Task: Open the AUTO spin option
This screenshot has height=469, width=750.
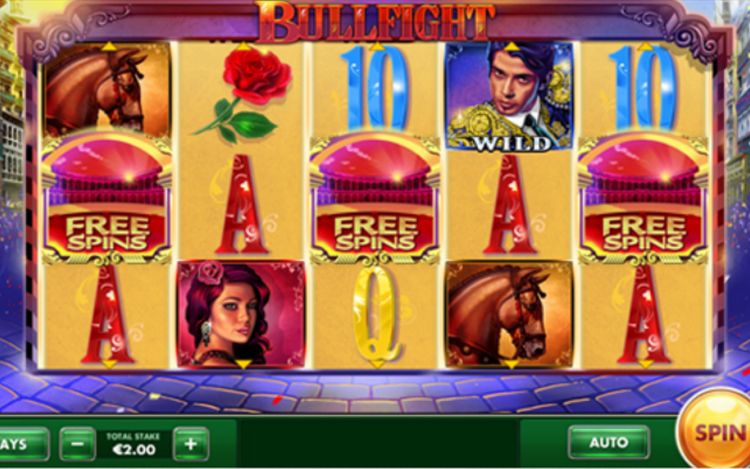Action: tap(608, 443)
